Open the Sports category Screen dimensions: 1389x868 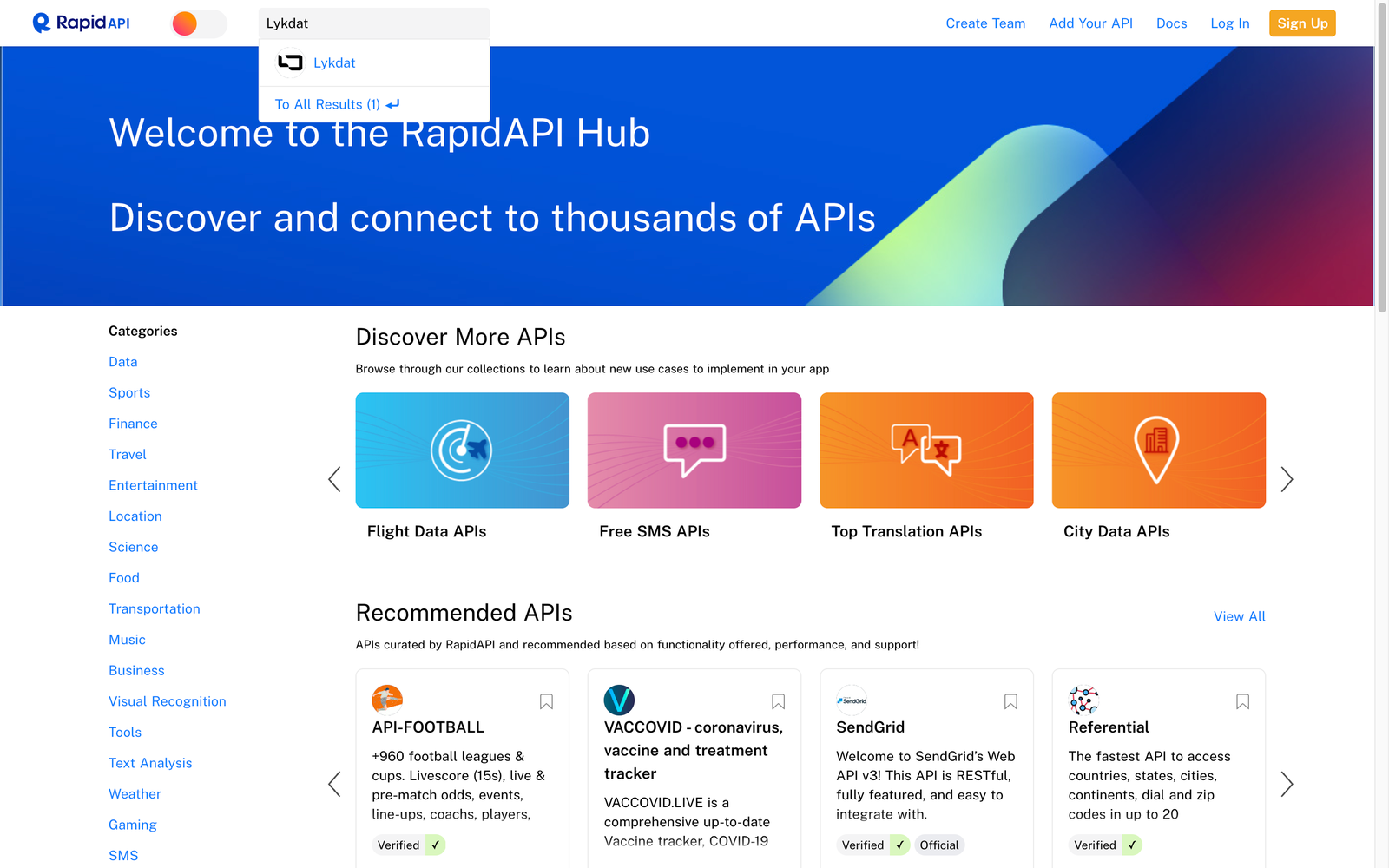point(129,392)
